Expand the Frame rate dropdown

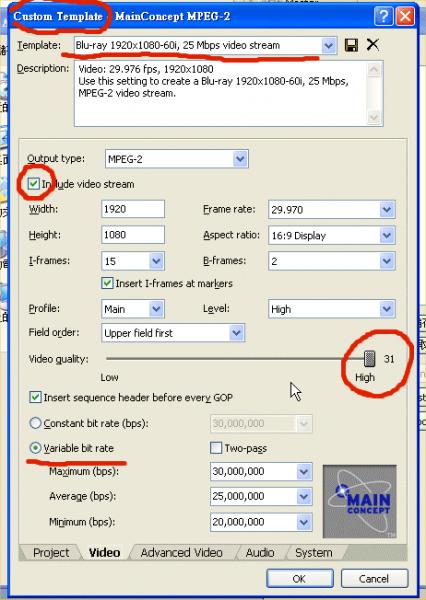[x=387, y=209]
